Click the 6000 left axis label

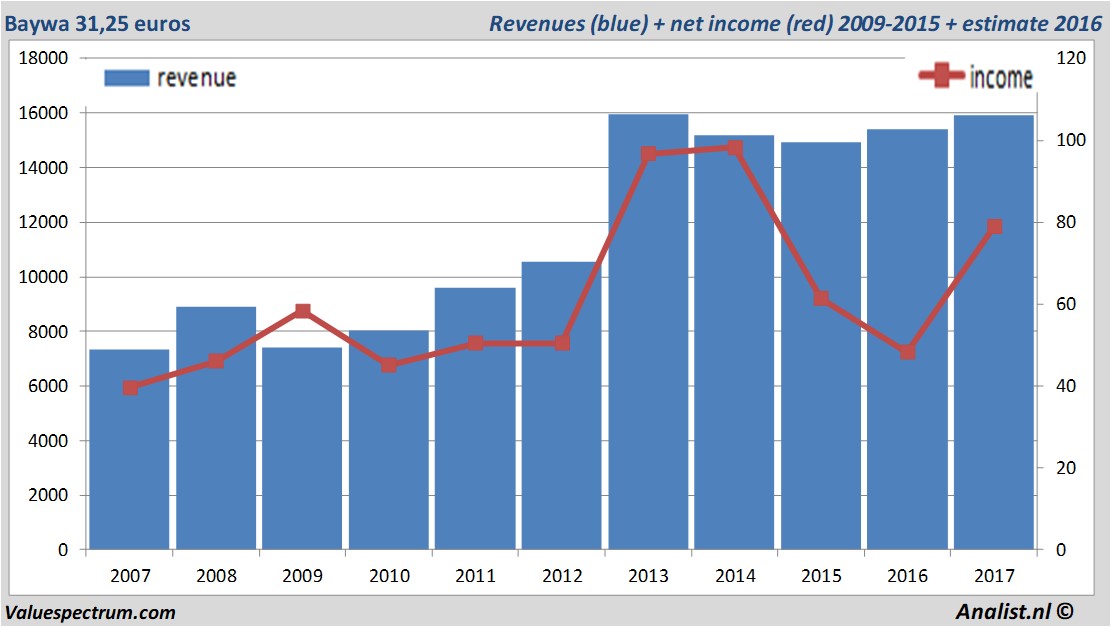click(48, 386)
